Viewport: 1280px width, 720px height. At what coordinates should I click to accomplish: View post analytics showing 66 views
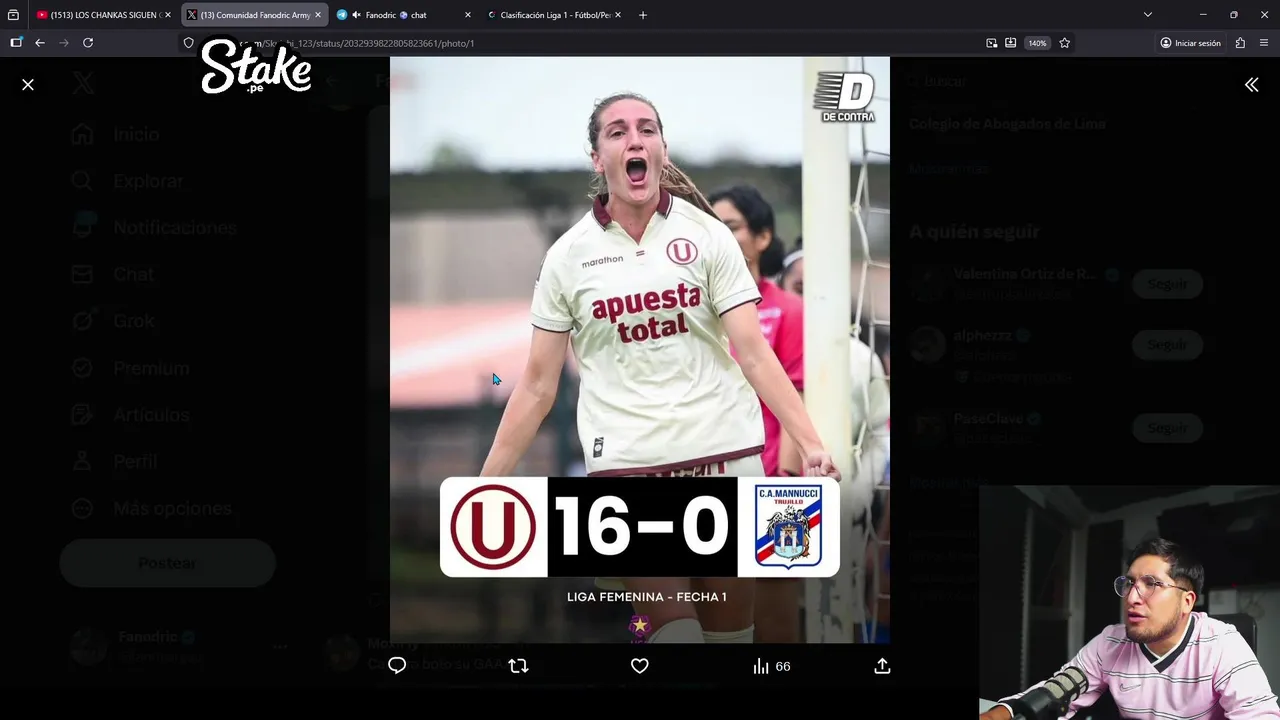(771, 666)
